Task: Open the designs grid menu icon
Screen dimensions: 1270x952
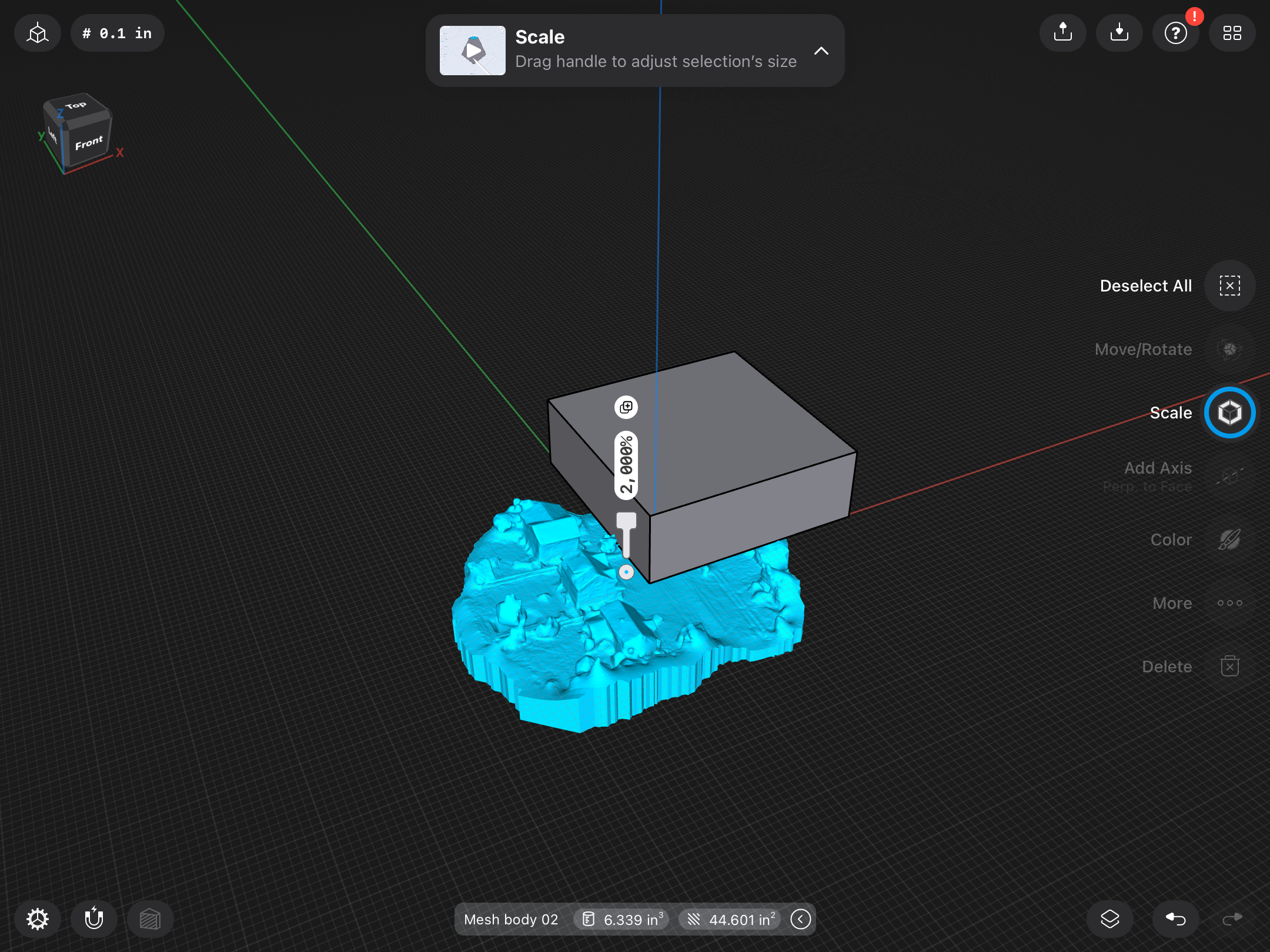Action: [x=1232, y=33]
